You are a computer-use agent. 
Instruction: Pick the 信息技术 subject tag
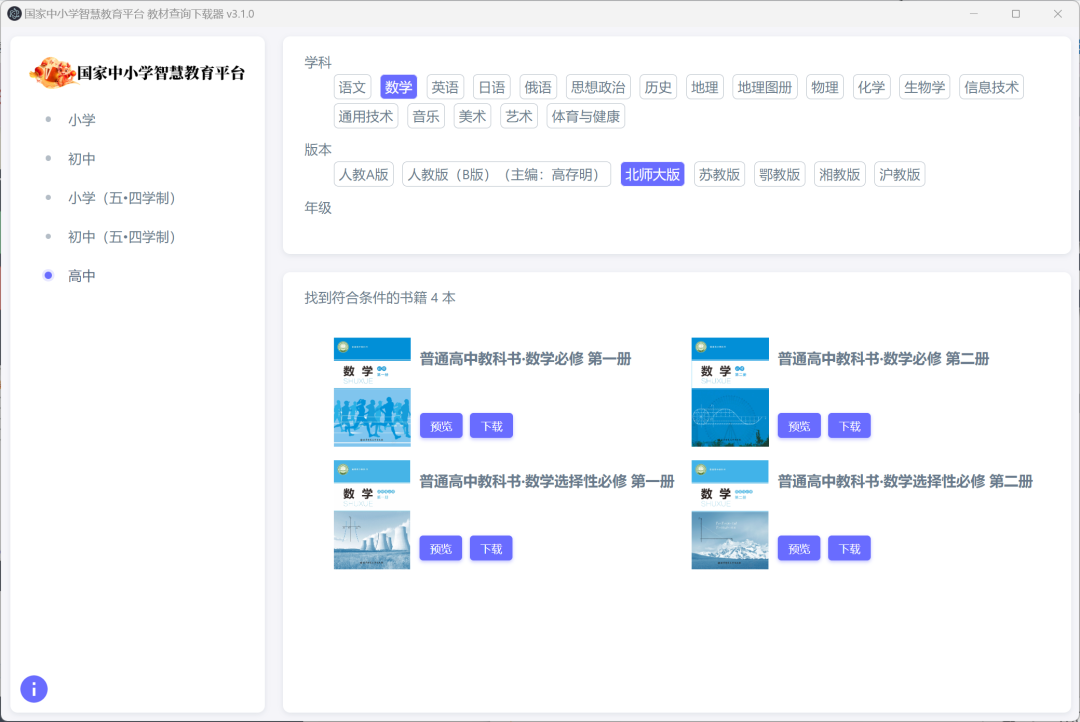click(991, 87)
